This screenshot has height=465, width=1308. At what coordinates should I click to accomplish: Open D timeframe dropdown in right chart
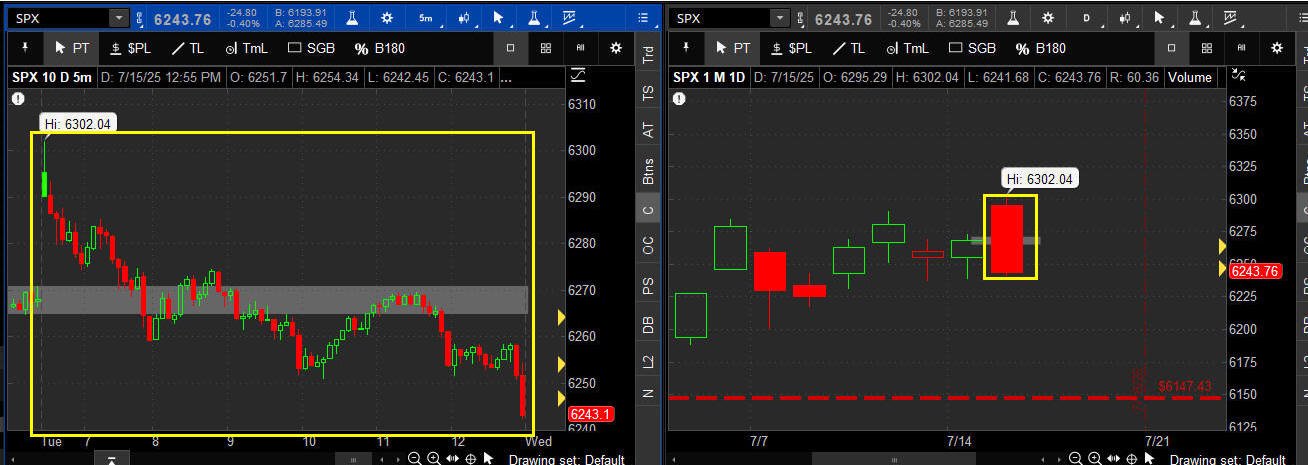(1087, 18)
